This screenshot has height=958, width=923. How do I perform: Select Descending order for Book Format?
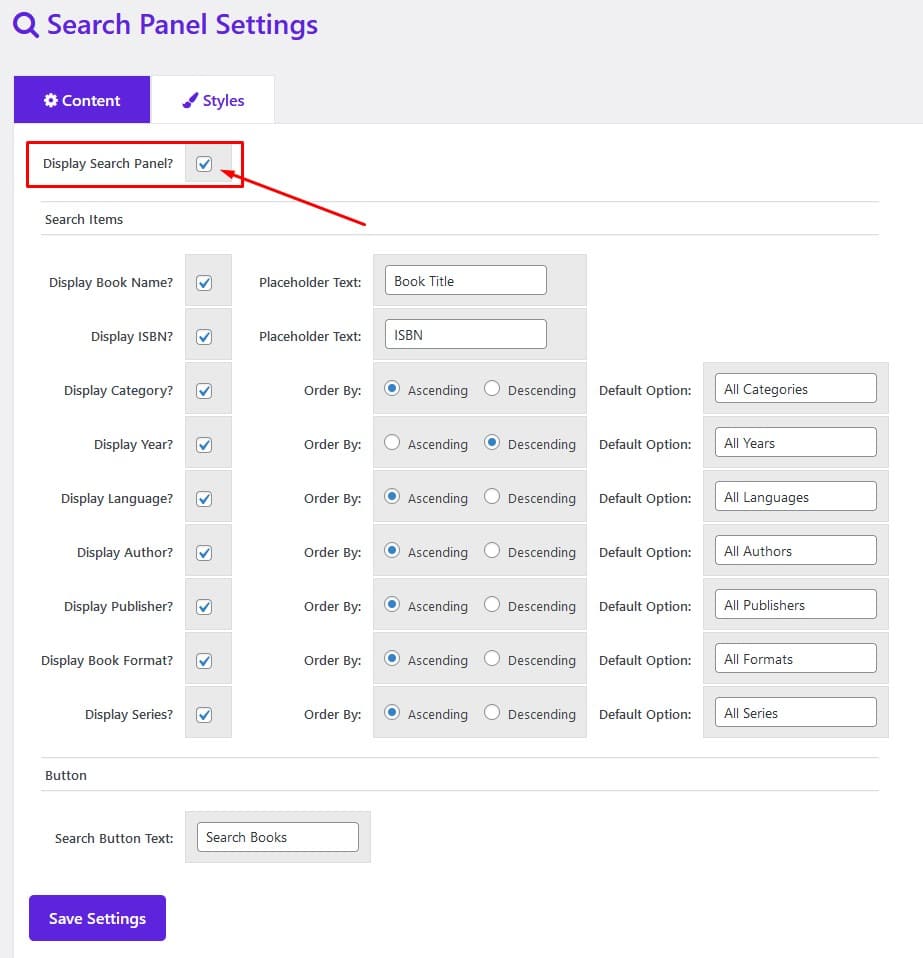pyautogui.click(x=492, y=659)
